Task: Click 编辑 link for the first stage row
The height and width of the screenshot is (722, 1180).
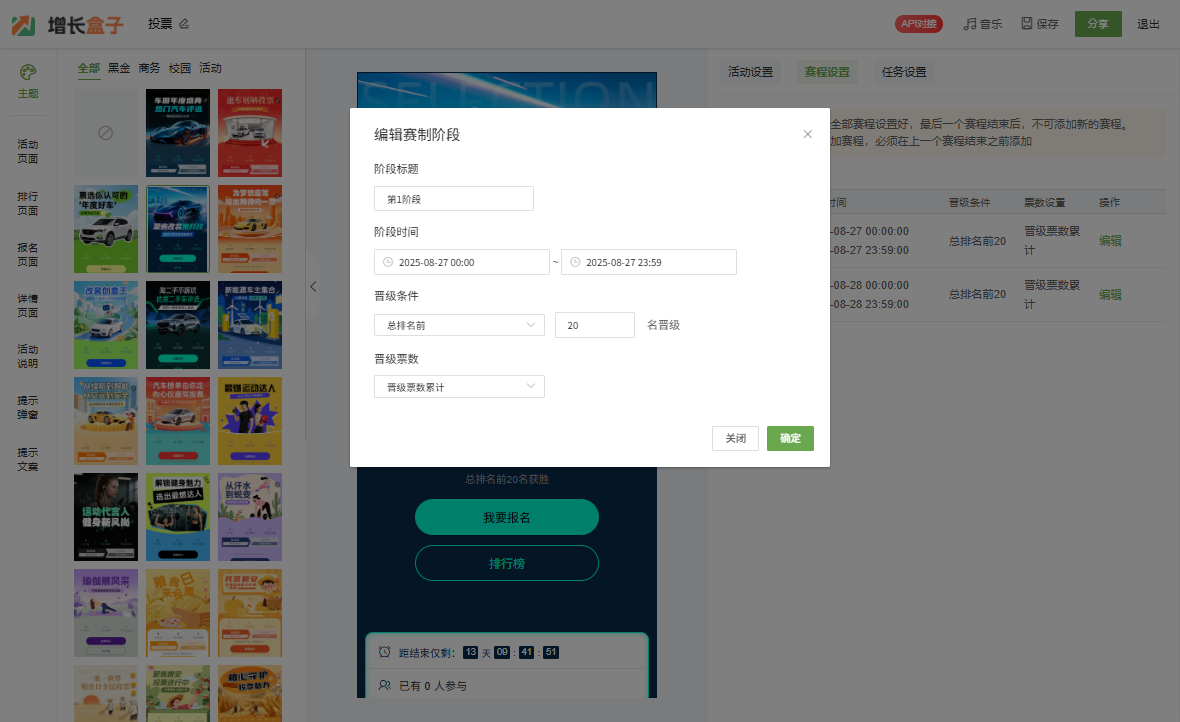Action: click(x=1109, y=240)
